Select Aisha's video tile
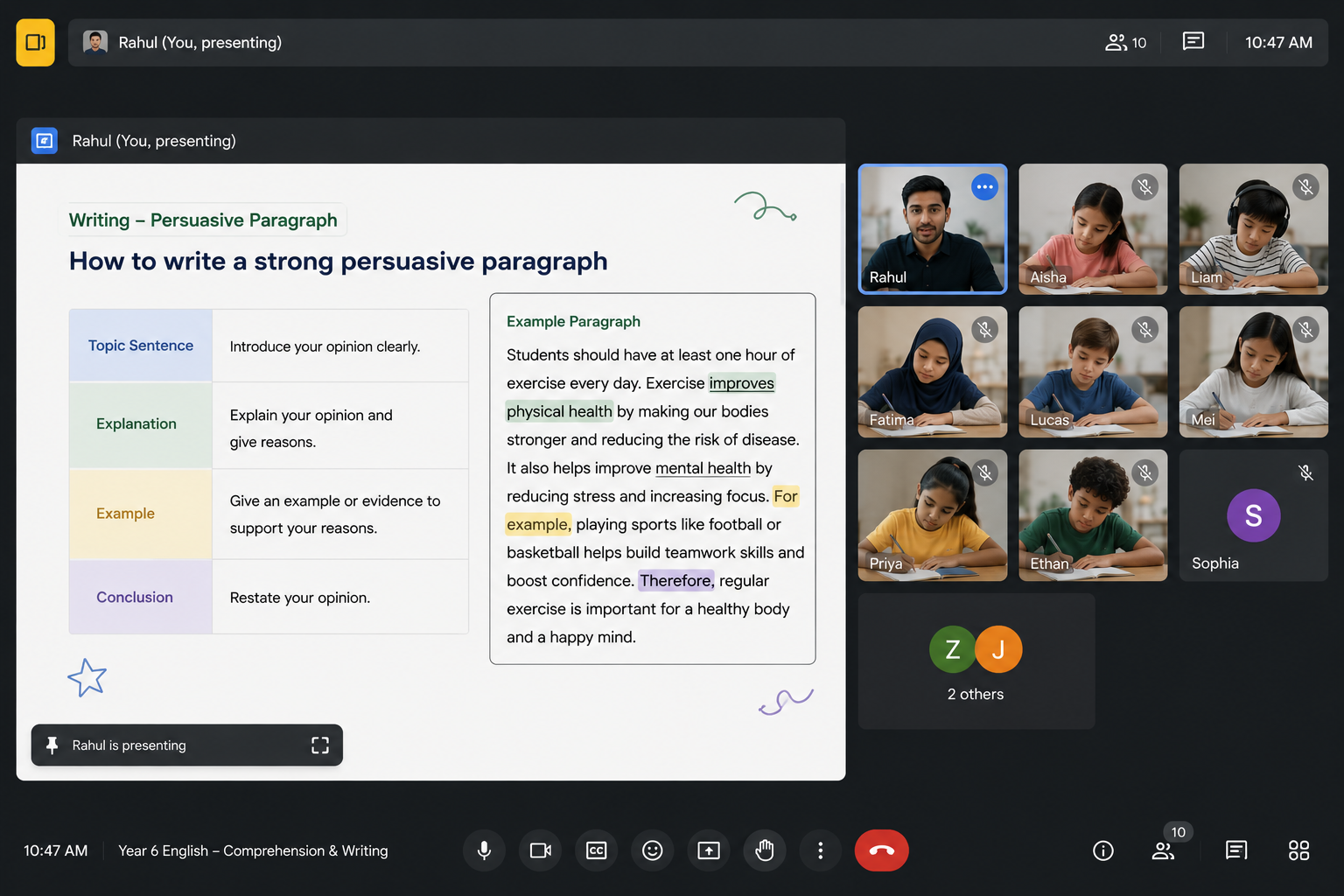The height and width of the screenshot is (896, 1344). (x=1093, y=229)
